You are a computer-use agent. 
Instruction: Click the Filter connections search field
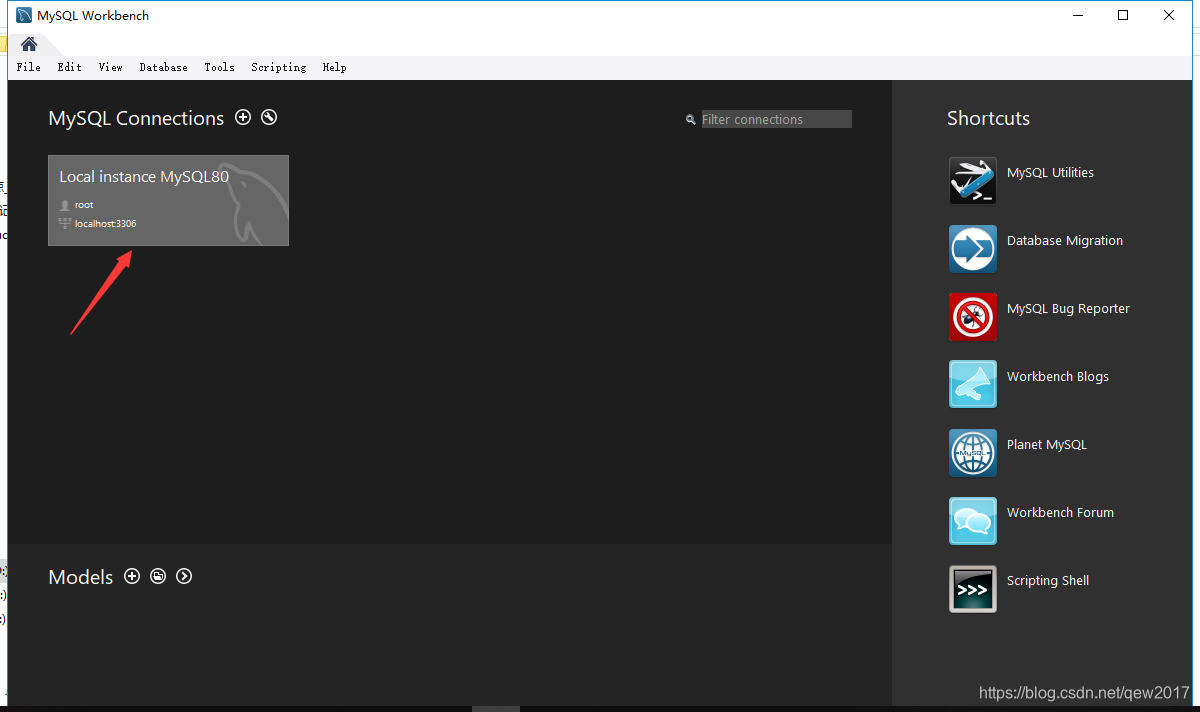point(776,119)
